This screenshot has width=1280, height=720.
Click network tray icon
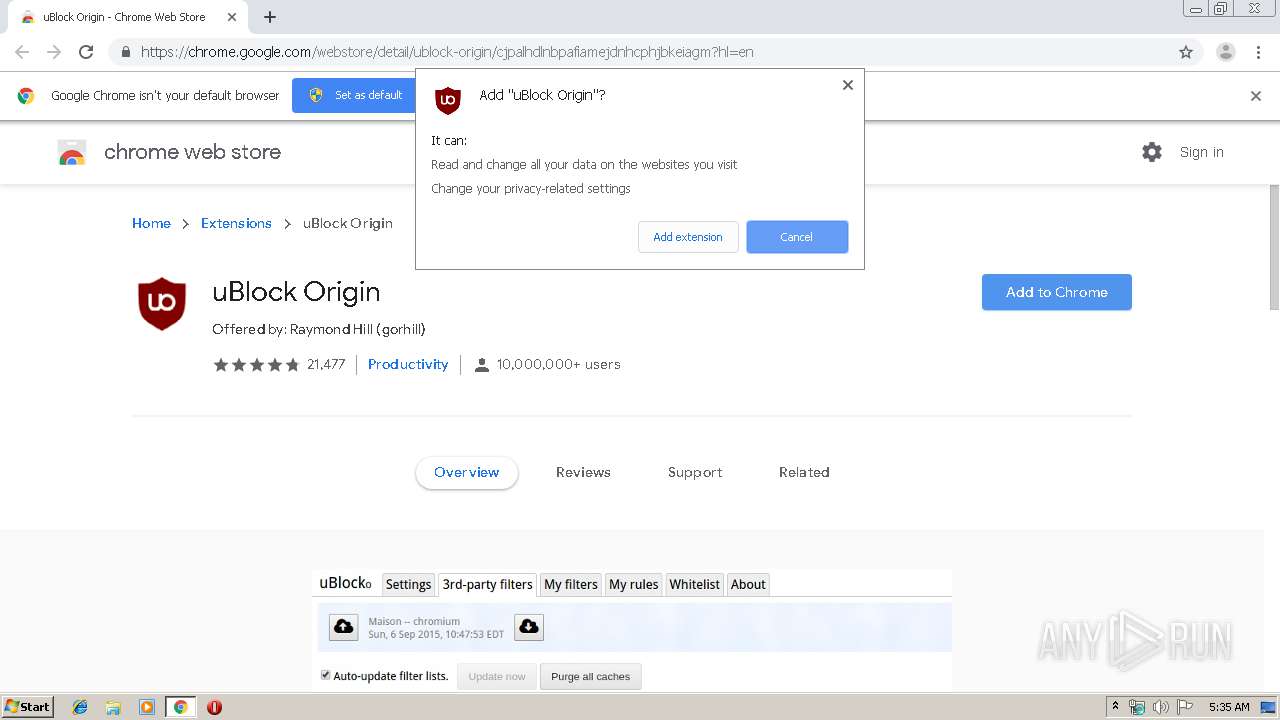pos(1137,707)
